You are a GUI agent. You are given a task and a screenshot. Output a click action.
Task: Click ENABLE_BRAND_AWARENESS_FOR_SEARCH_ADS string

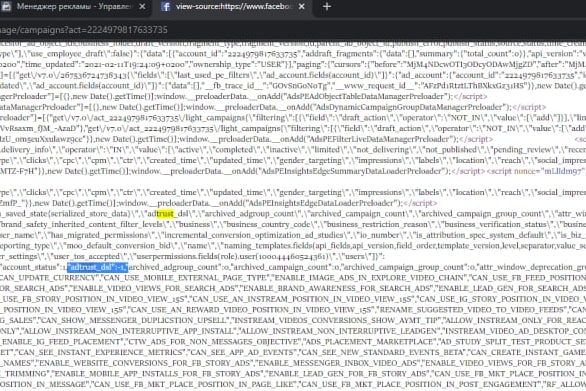click(337, 289)
